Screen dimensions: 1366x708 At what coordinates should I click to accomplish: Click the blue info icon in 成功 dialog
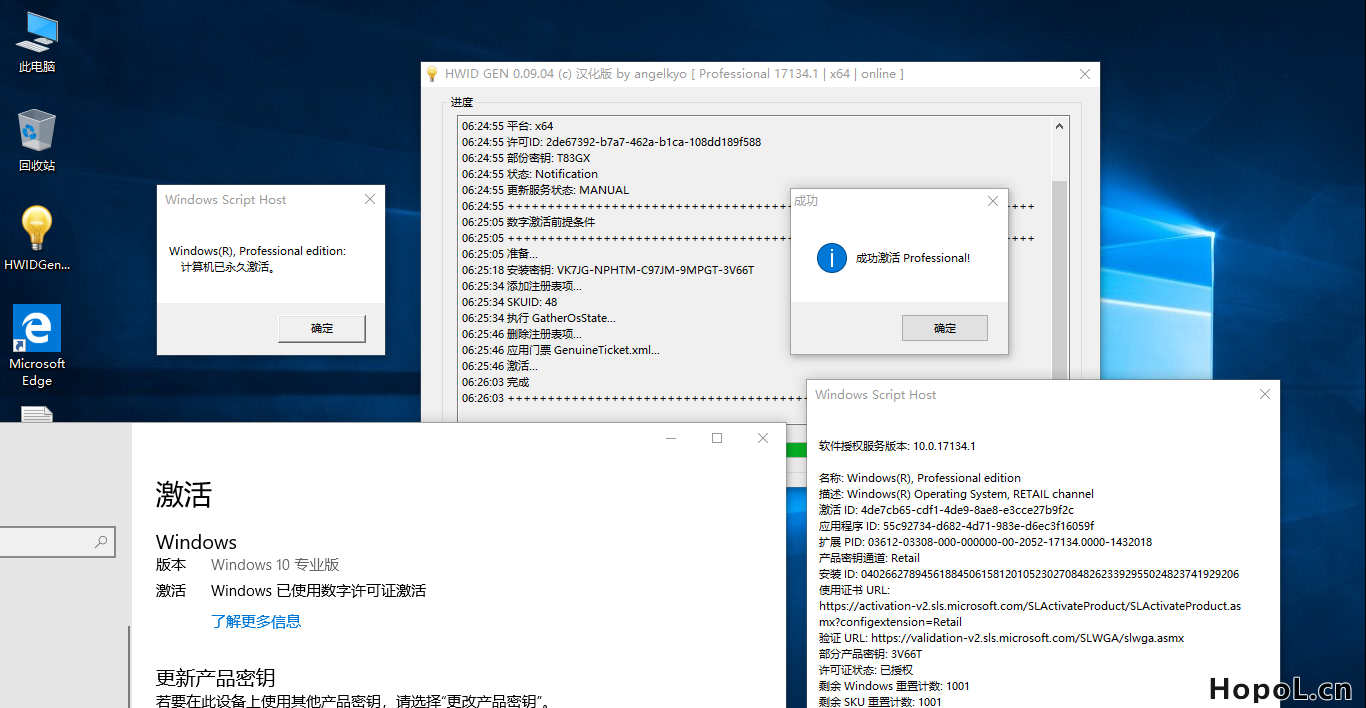coord(832,258)
